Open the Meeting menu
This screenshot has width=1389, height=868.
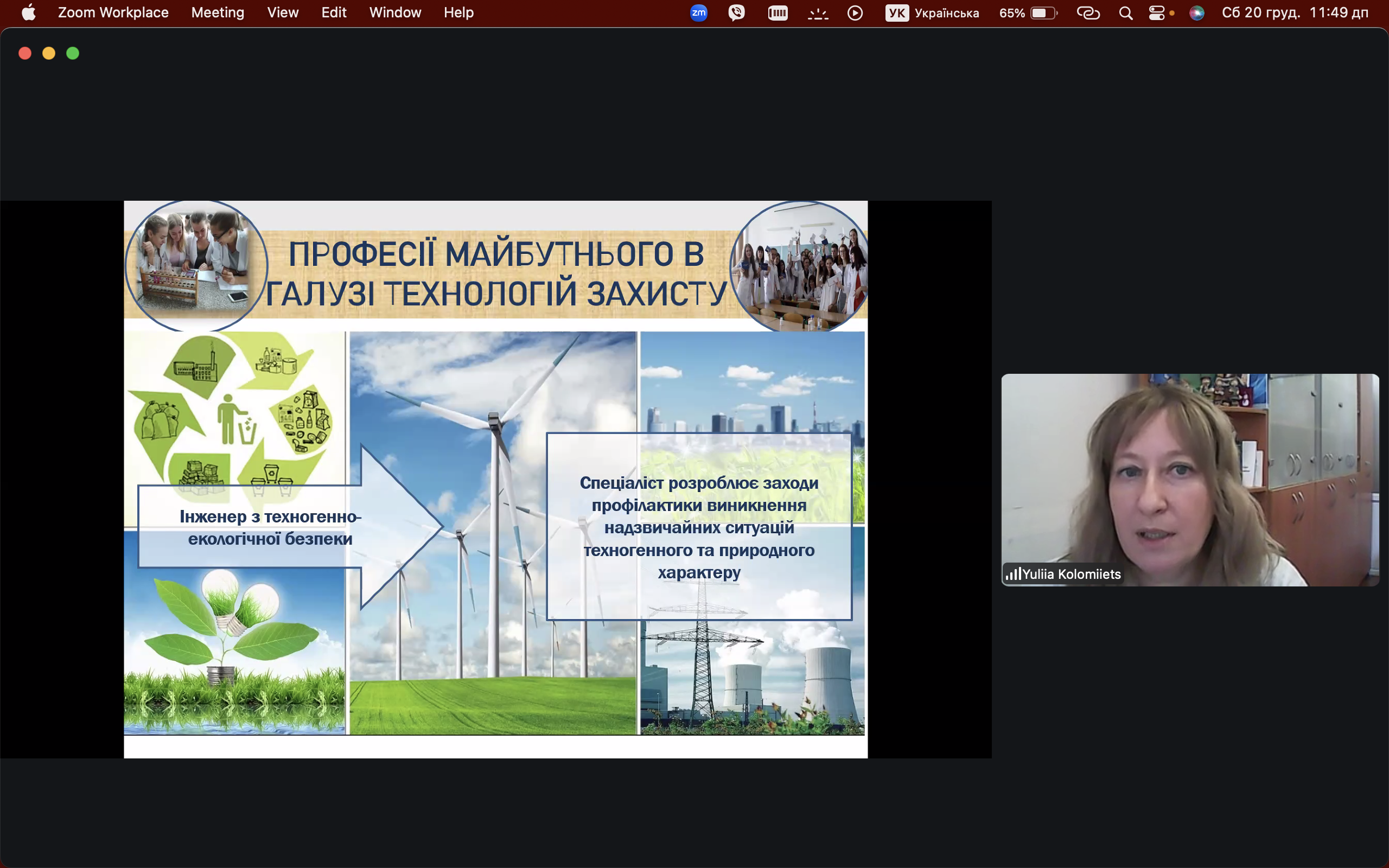coord(218,12)
